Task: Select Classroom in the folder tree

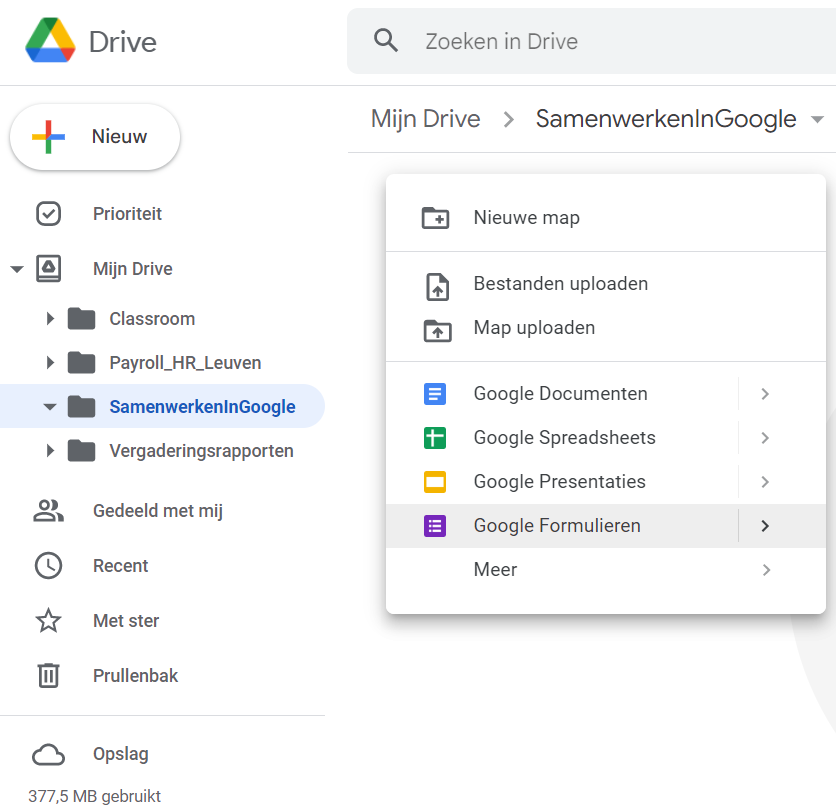Action: tap(152, 319)
